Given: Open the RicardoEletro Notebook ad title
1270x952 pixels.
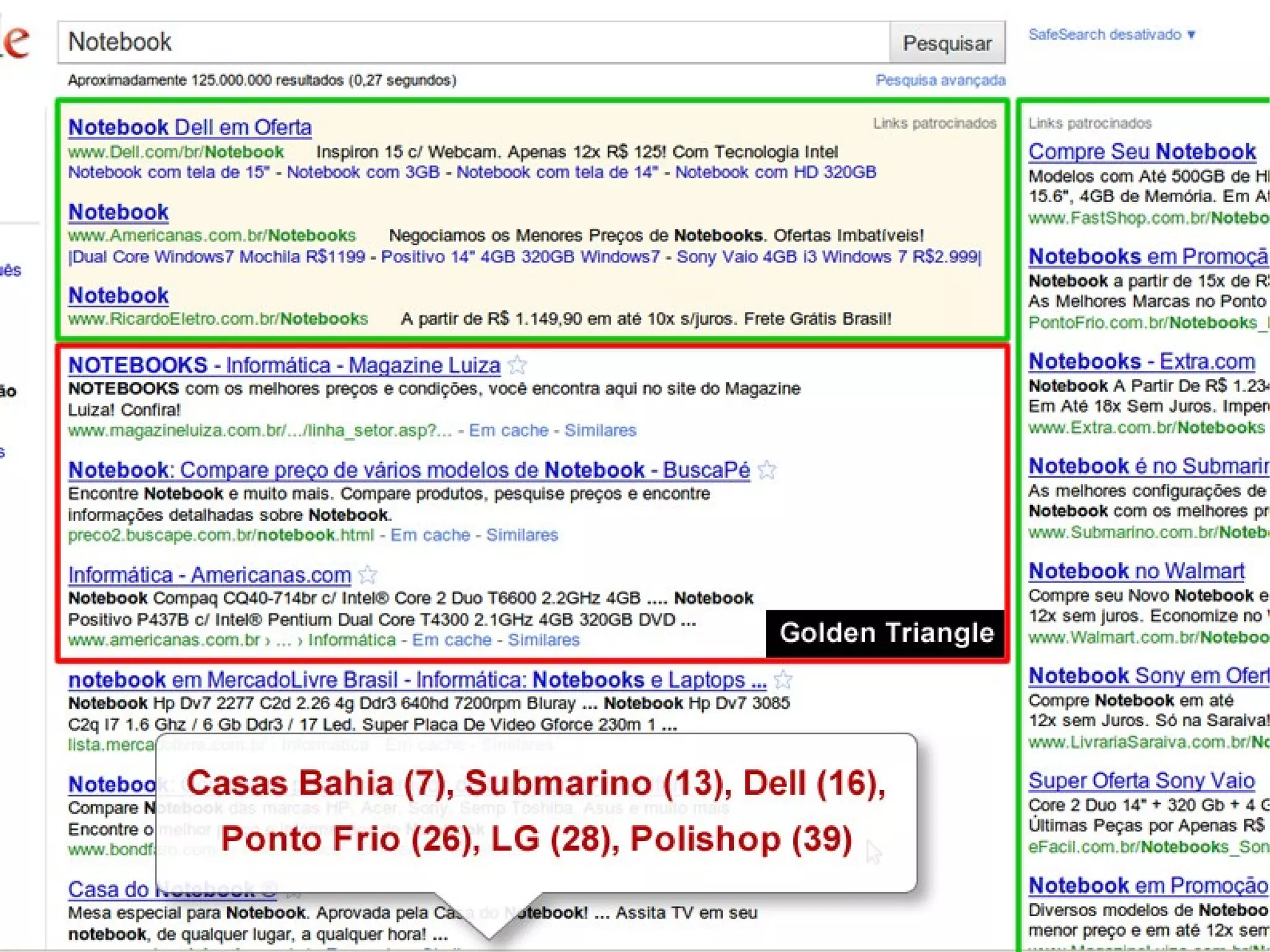Looking at the screenshot, I should [x=118, y=295].
